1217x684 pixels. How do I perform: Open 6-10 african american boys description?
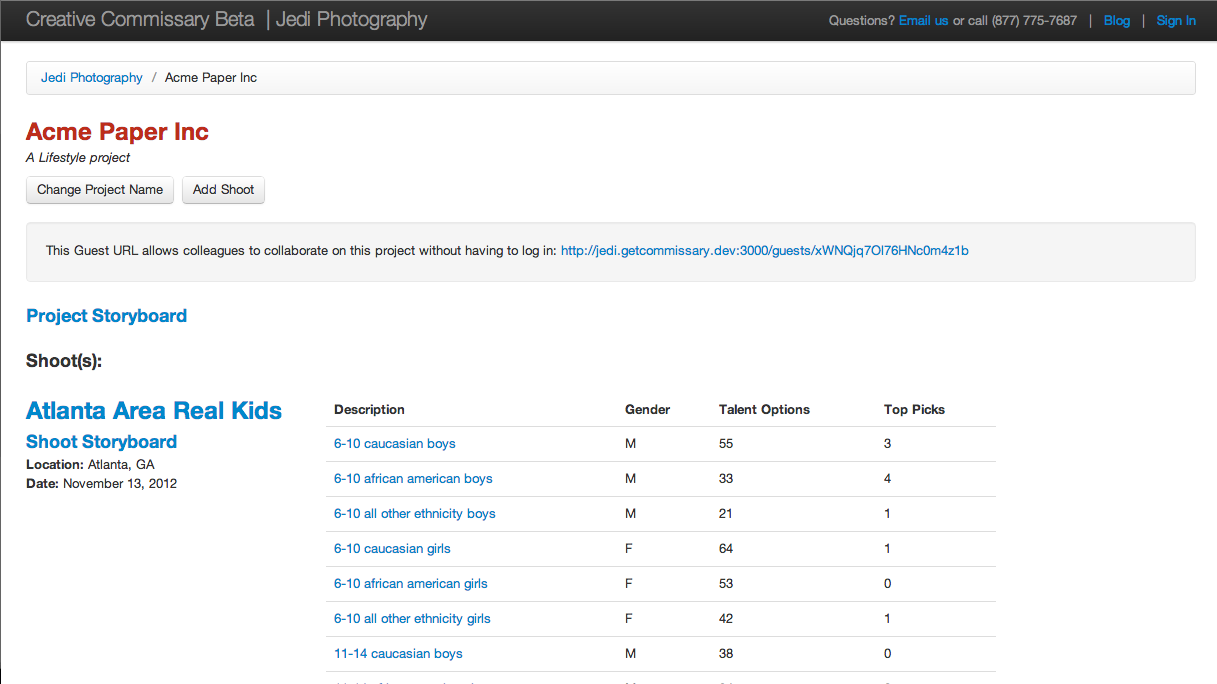(413, 479)
